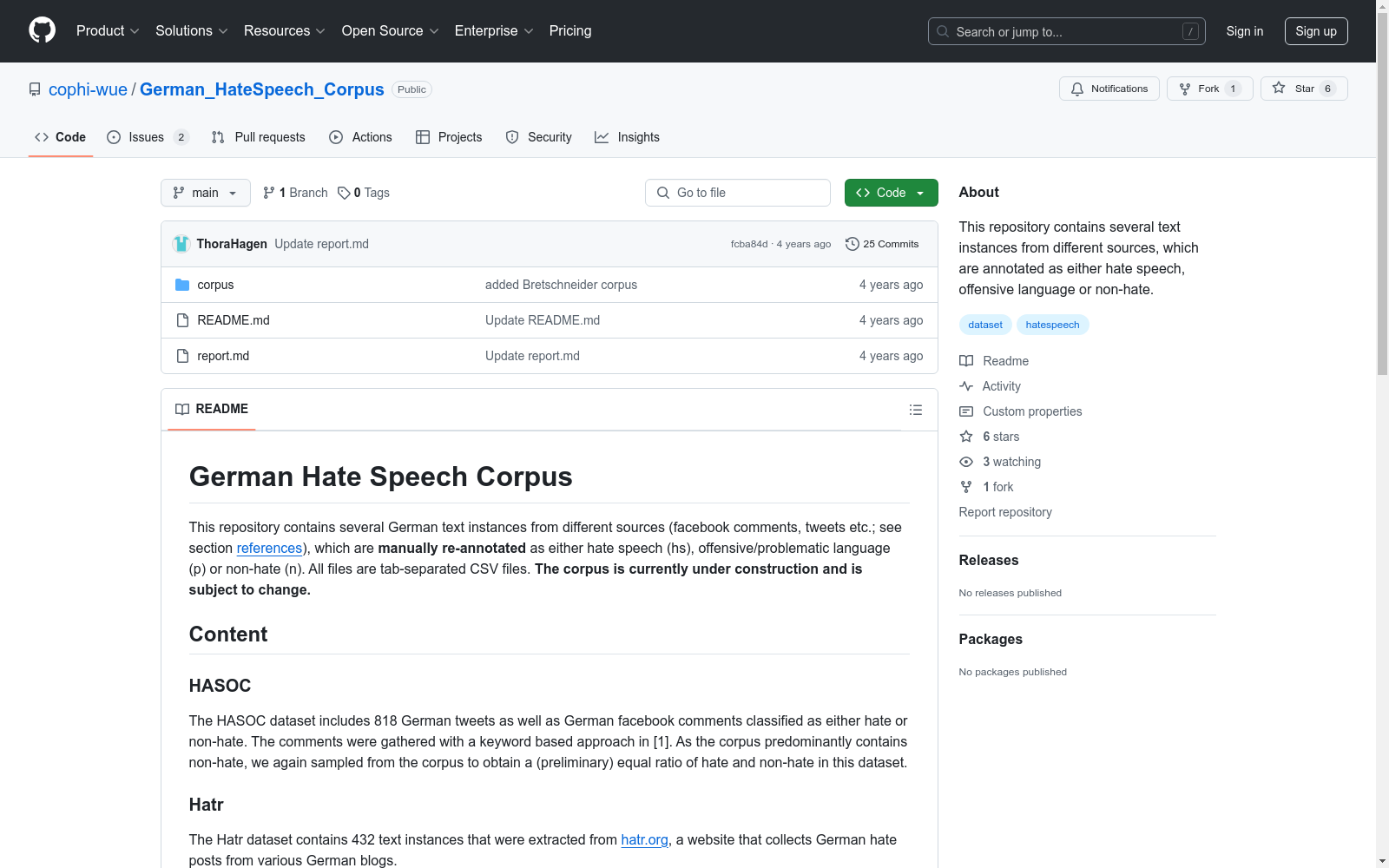Switch to the Pull requests tab
This screenshot has width=1389, height=868.
pos(259,137)
